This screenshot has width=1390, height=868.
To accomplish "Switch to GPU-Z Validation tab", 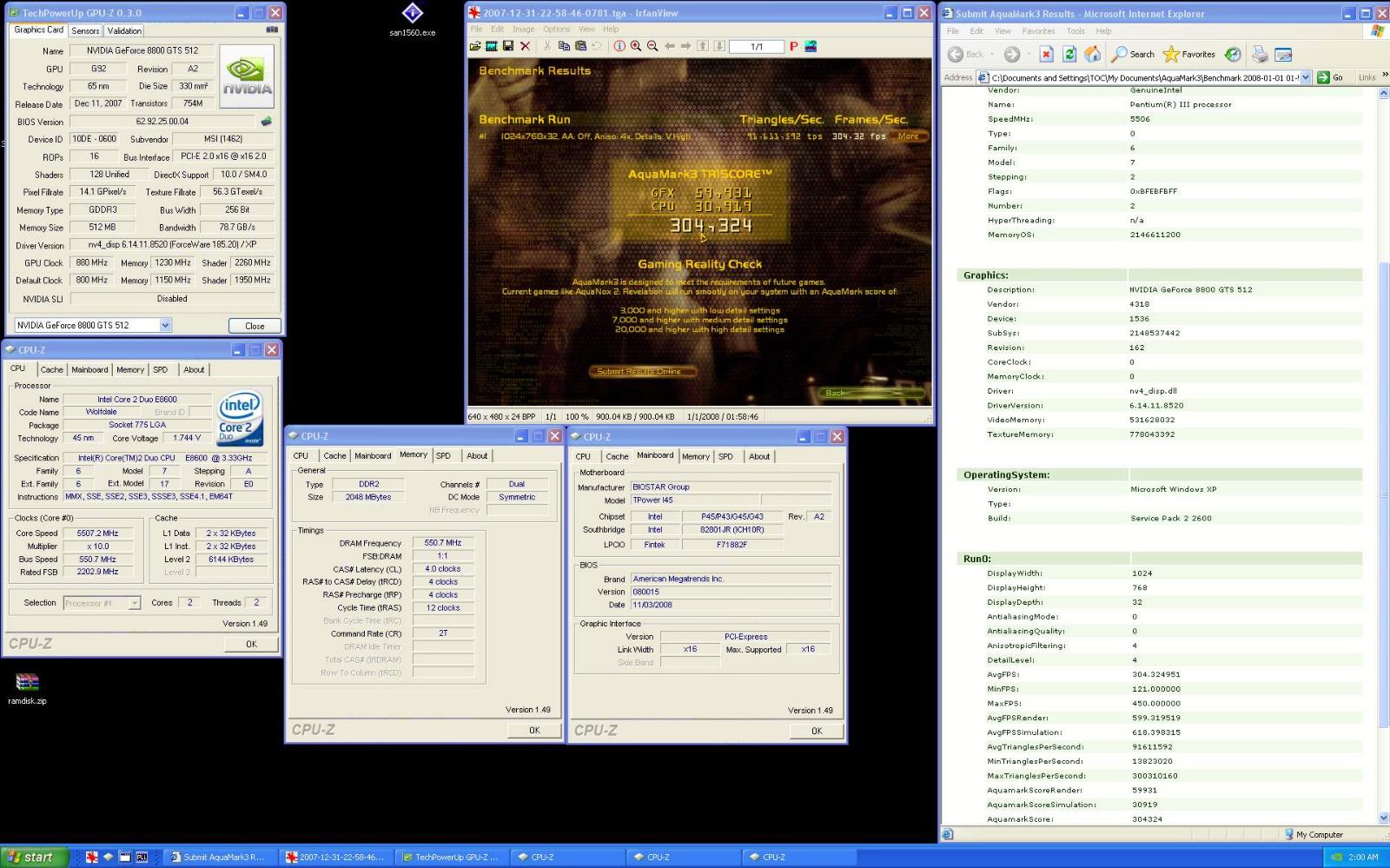I will 124,30.
